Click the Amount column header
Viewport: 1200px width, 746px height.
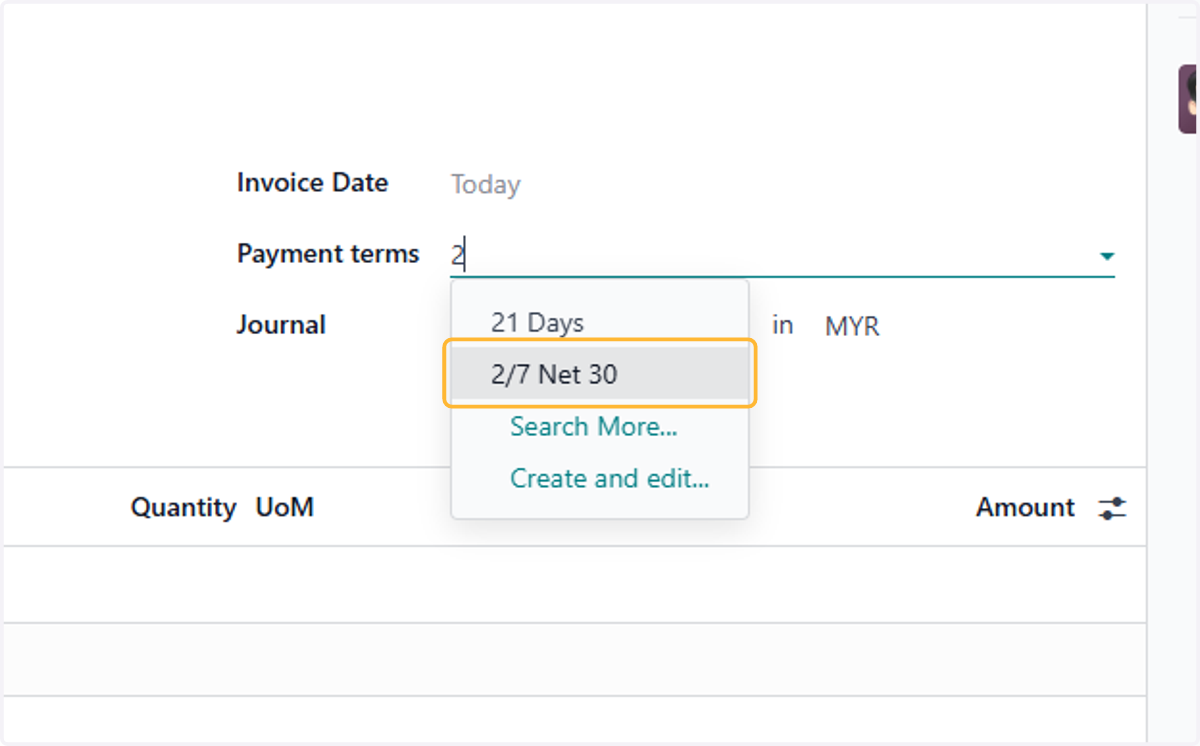coord(1025,508)
